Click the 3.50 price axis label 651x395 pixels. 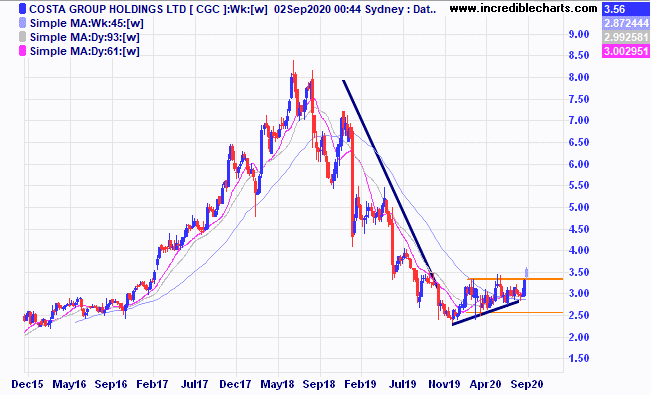[x=579, y=272]
